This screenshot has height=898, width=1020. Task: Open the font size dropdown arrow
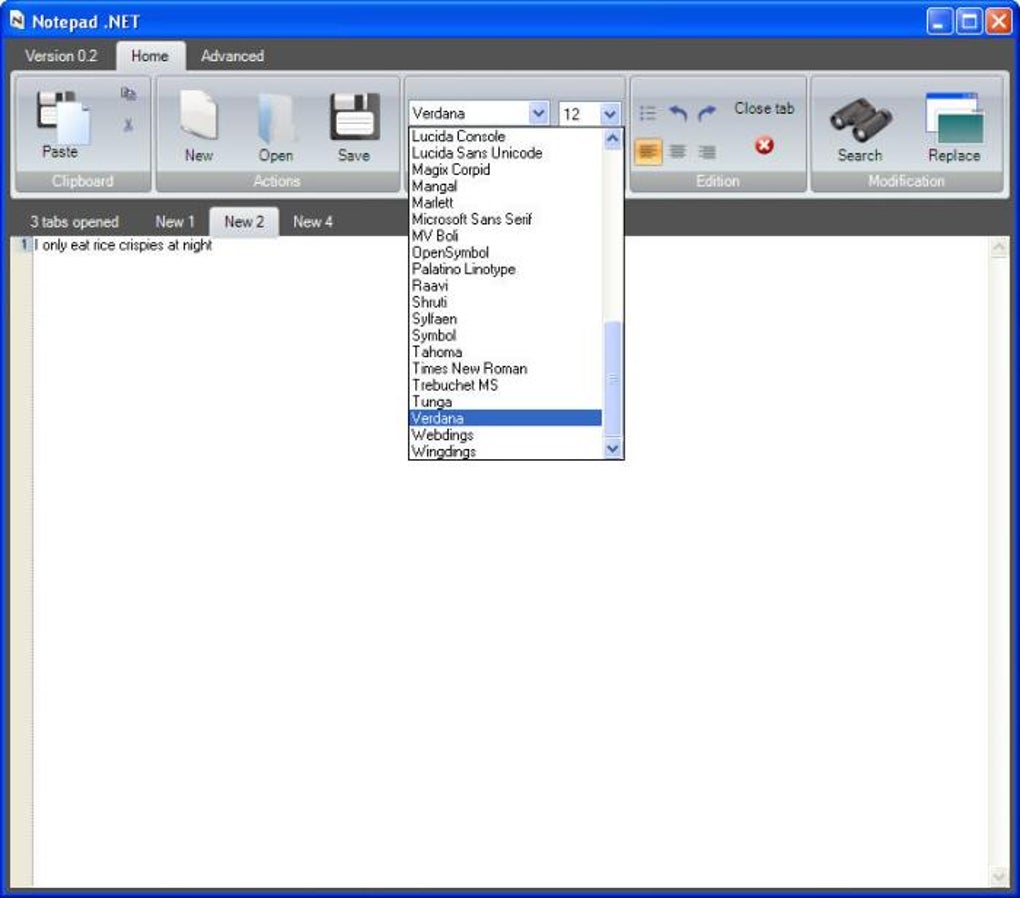coord(610,114)
